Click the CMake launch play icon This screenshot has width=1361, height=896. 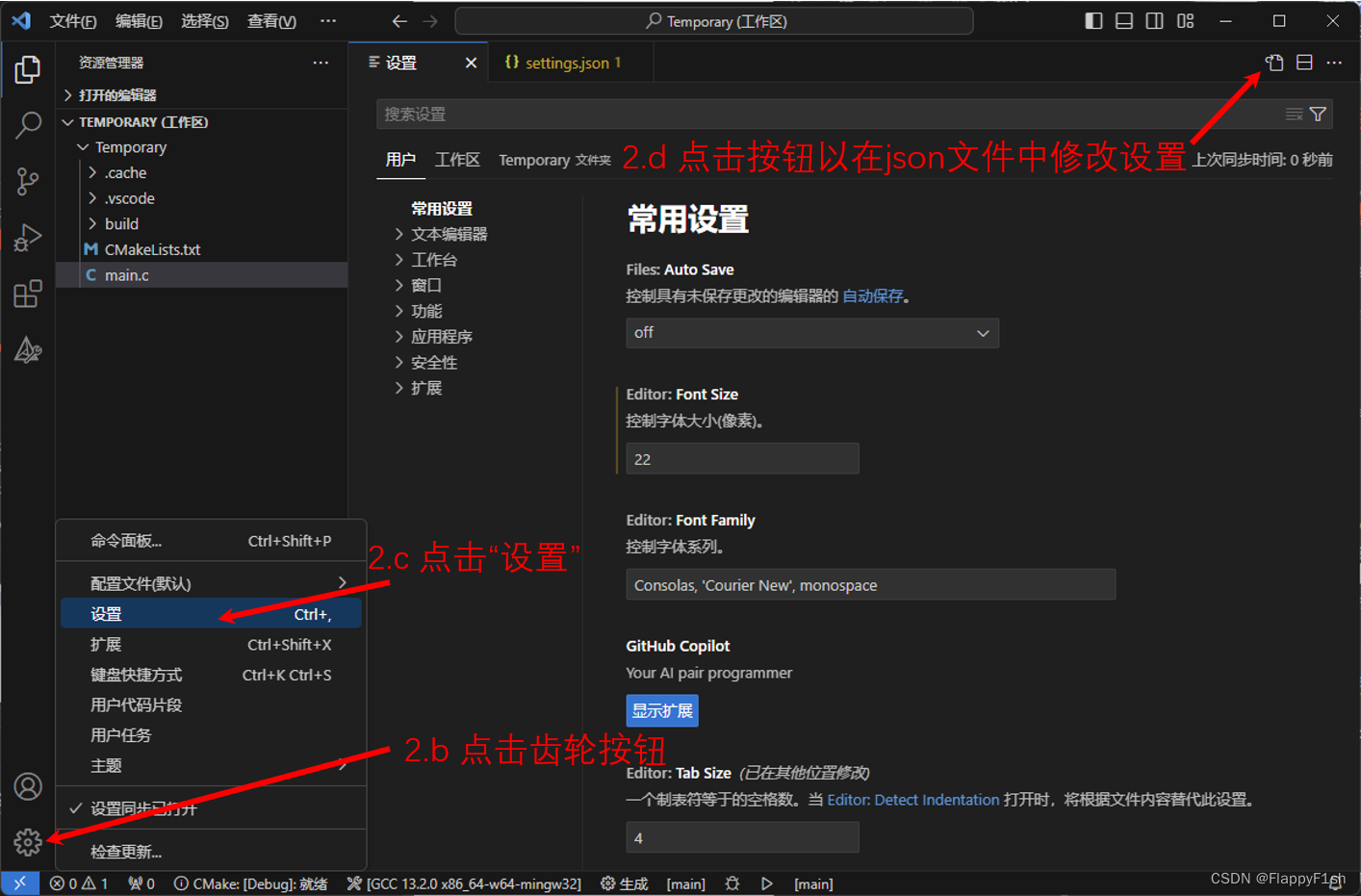pos(767,883)
